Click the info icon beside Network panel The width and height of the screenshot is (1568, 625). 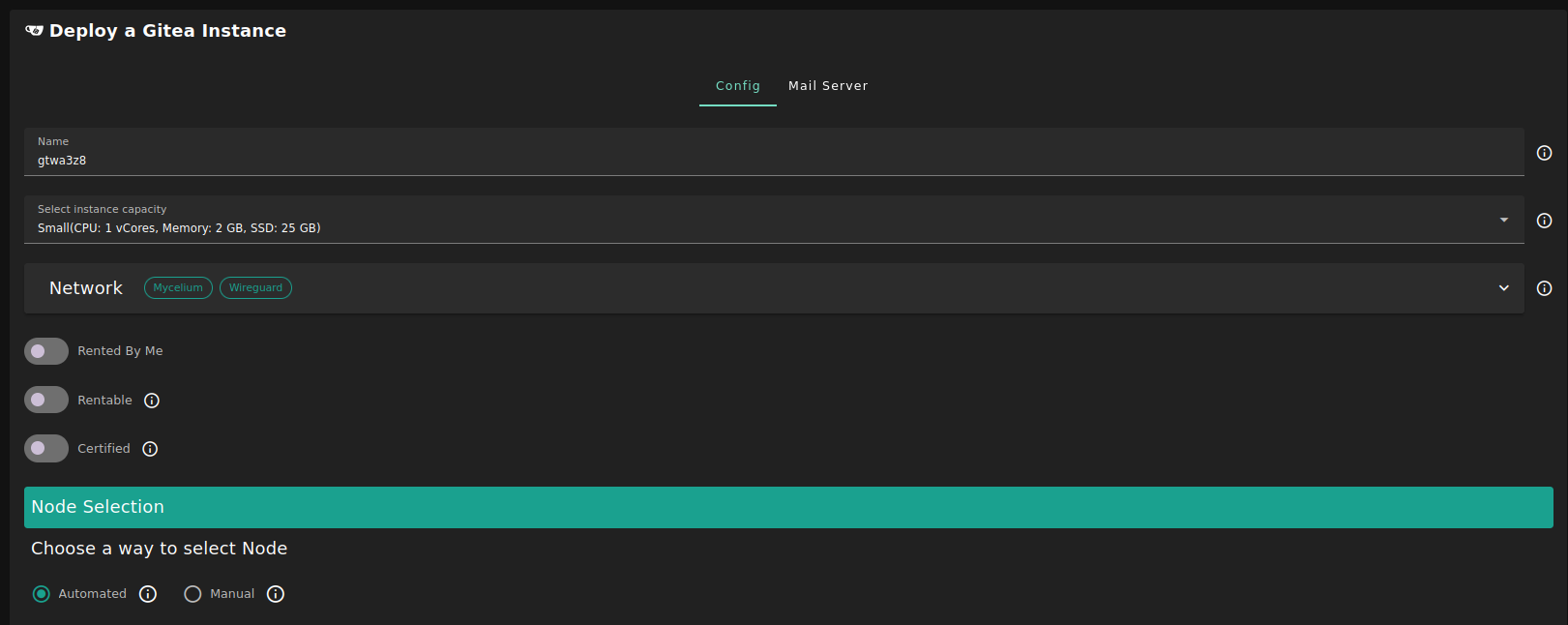(x=1544, y=288)
